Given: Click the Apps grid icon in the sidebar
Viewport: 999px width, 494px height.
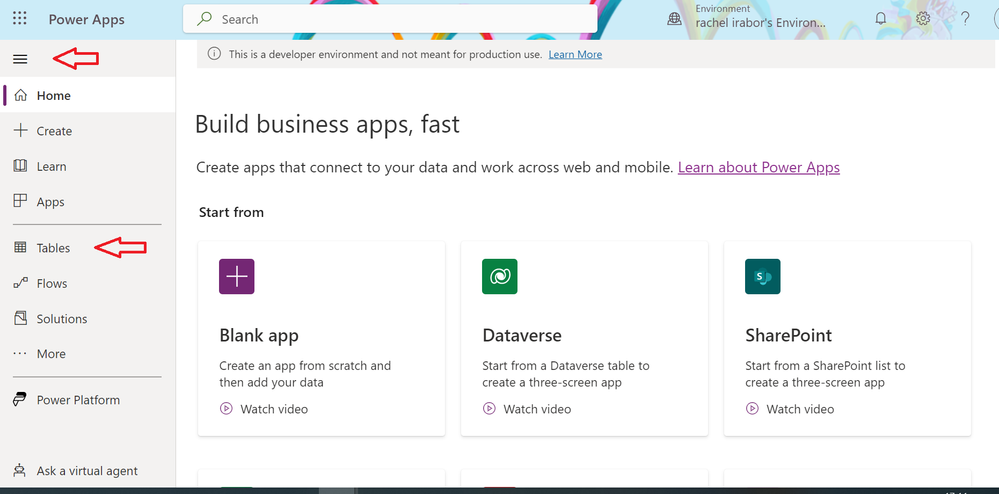Looking at the screenshot, I should coord(20,201).
